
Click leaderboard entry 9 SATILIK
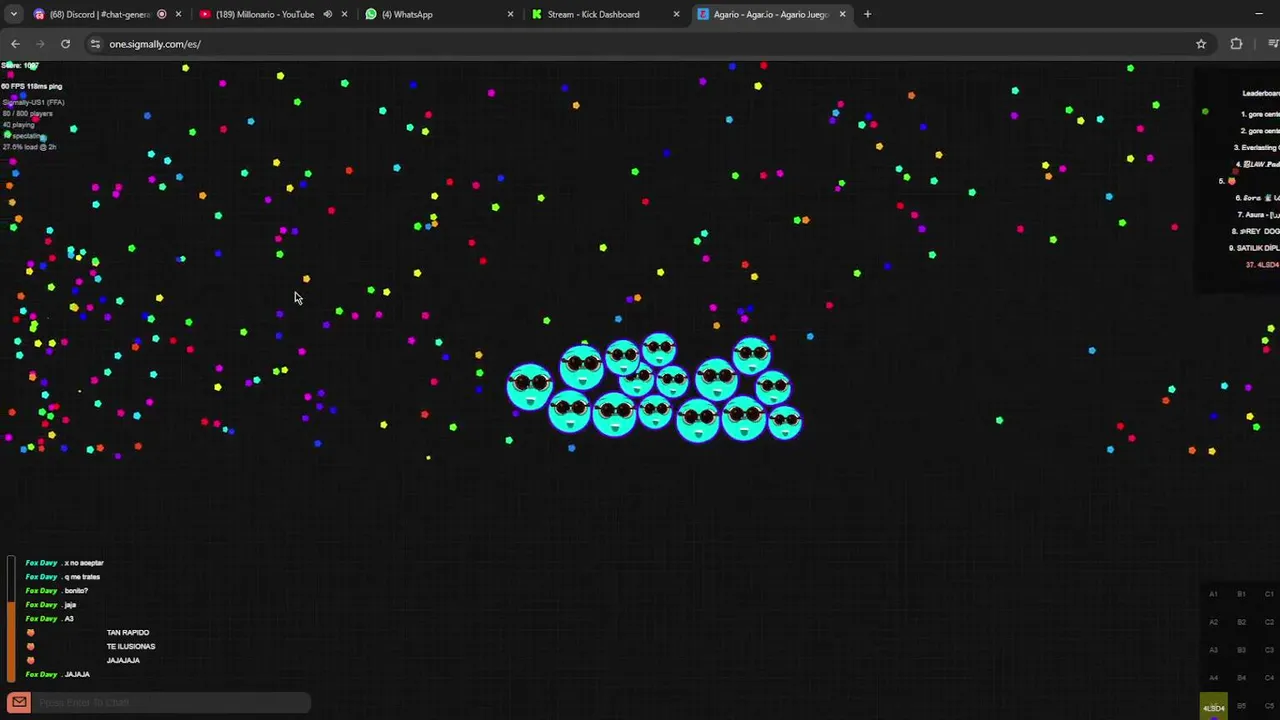[1255, 248]
